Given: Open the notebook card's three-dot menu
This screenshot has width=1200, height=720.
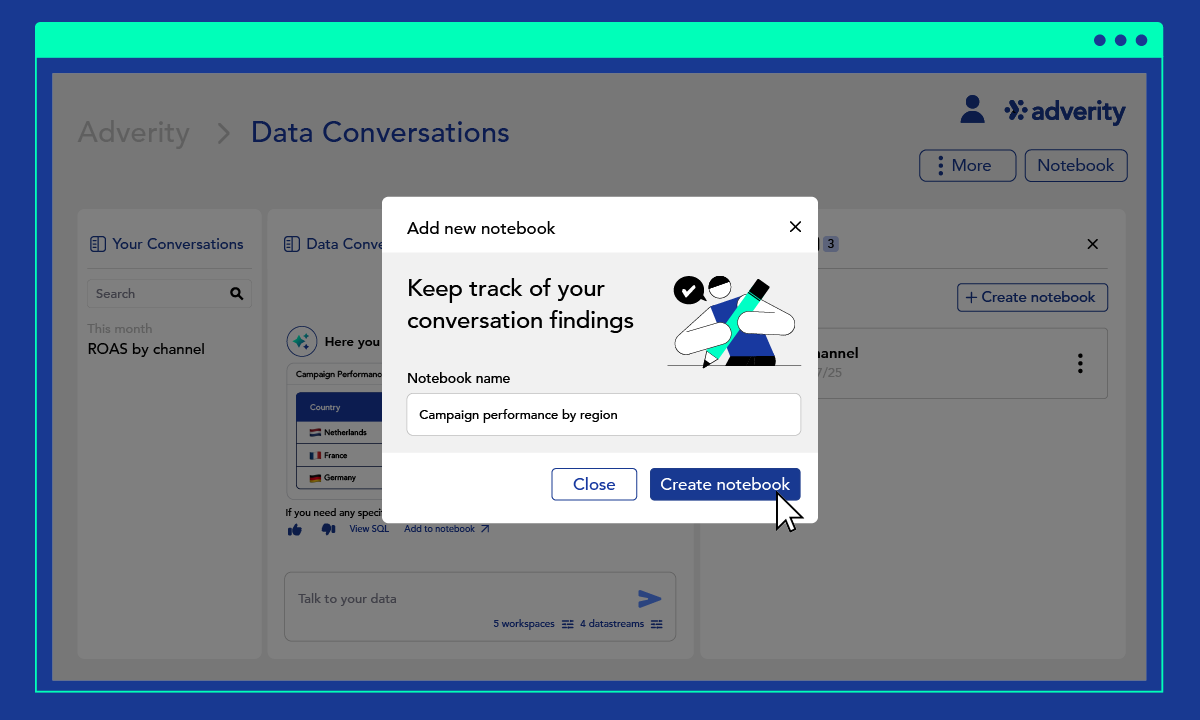Looking at the screenshot, I should [1080, 364].
